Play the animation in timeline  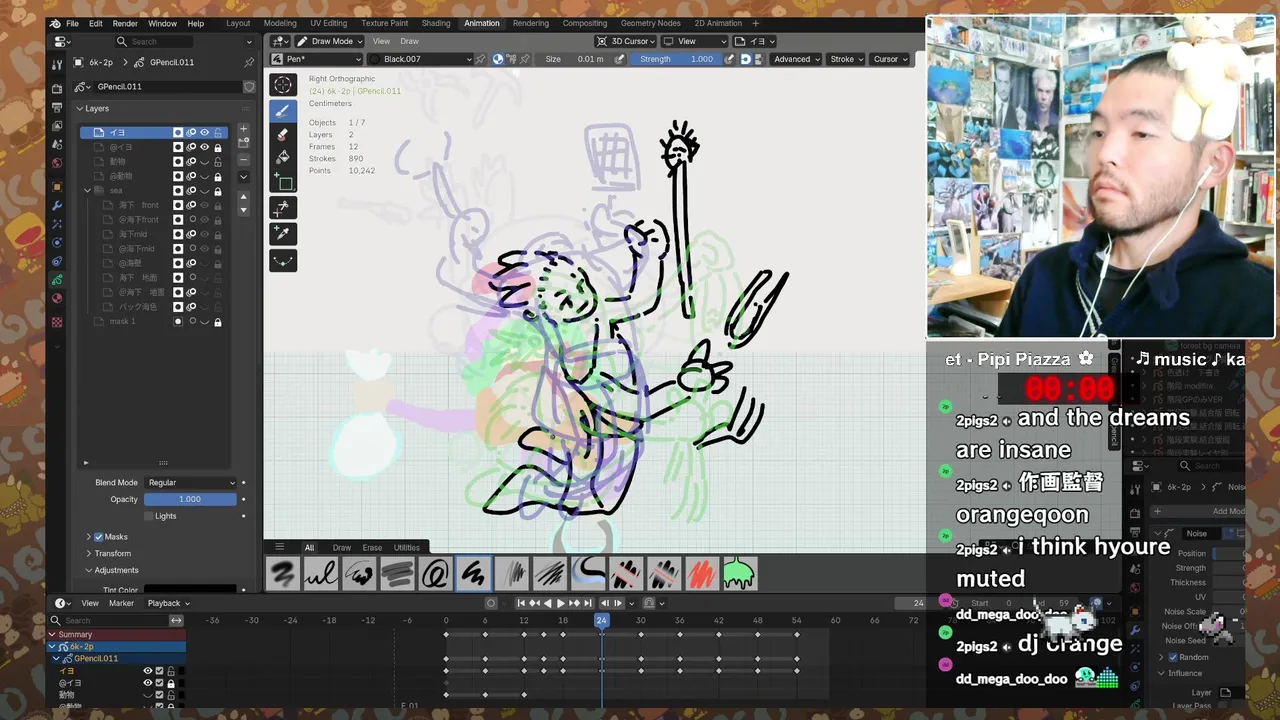click(x=560, y=603)
